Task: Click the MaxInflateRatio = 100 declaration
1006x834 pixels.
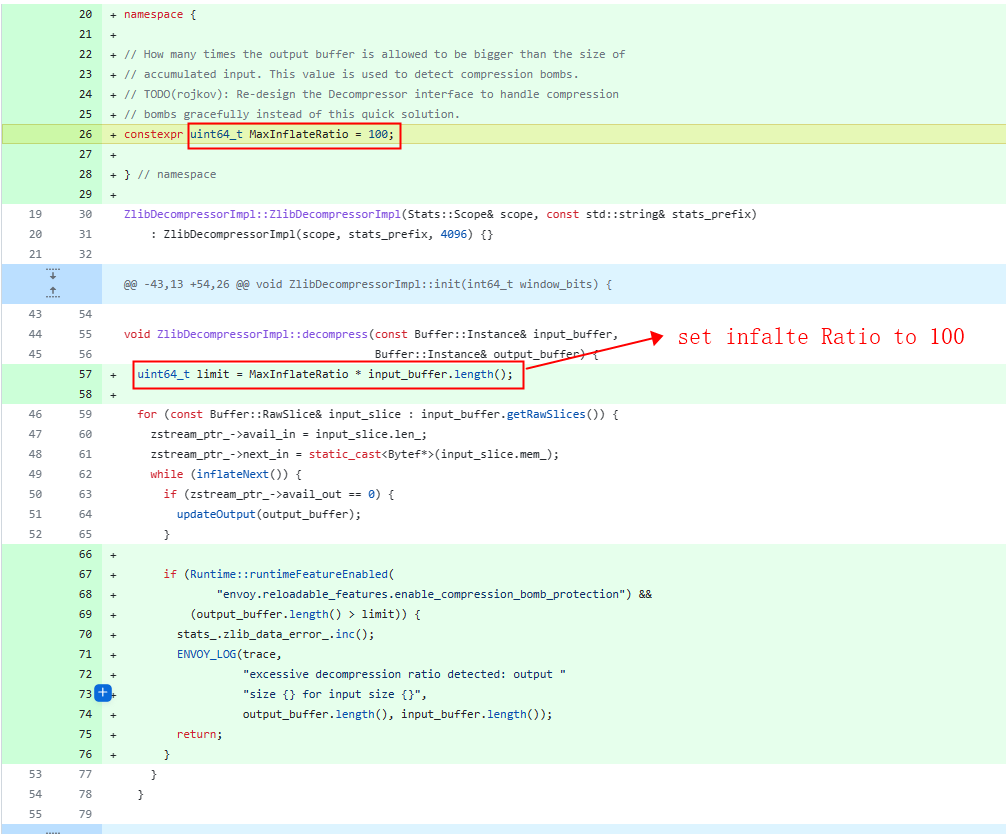Action: coord(294,134)
